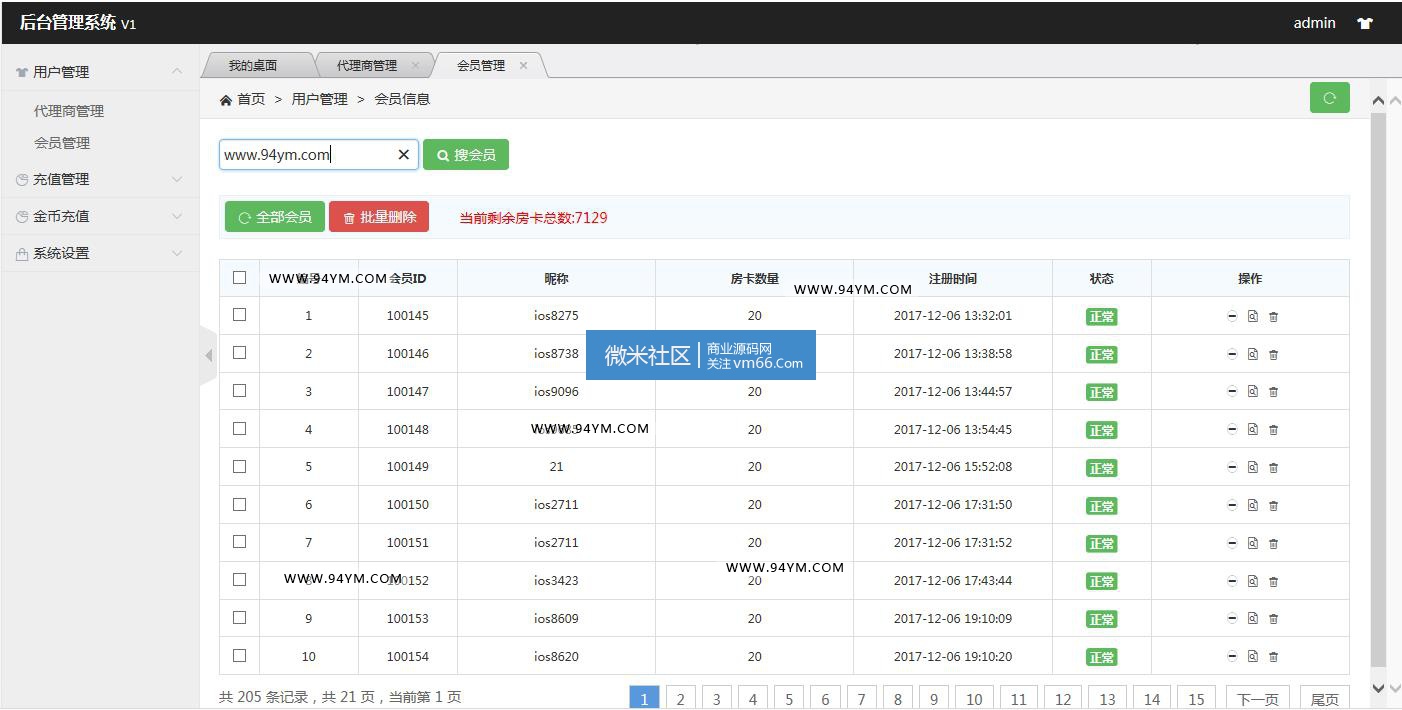This screenshot has width=1402, height=710.
Task: Select checkbox of member 100146 row
Action: coord(239,352)
